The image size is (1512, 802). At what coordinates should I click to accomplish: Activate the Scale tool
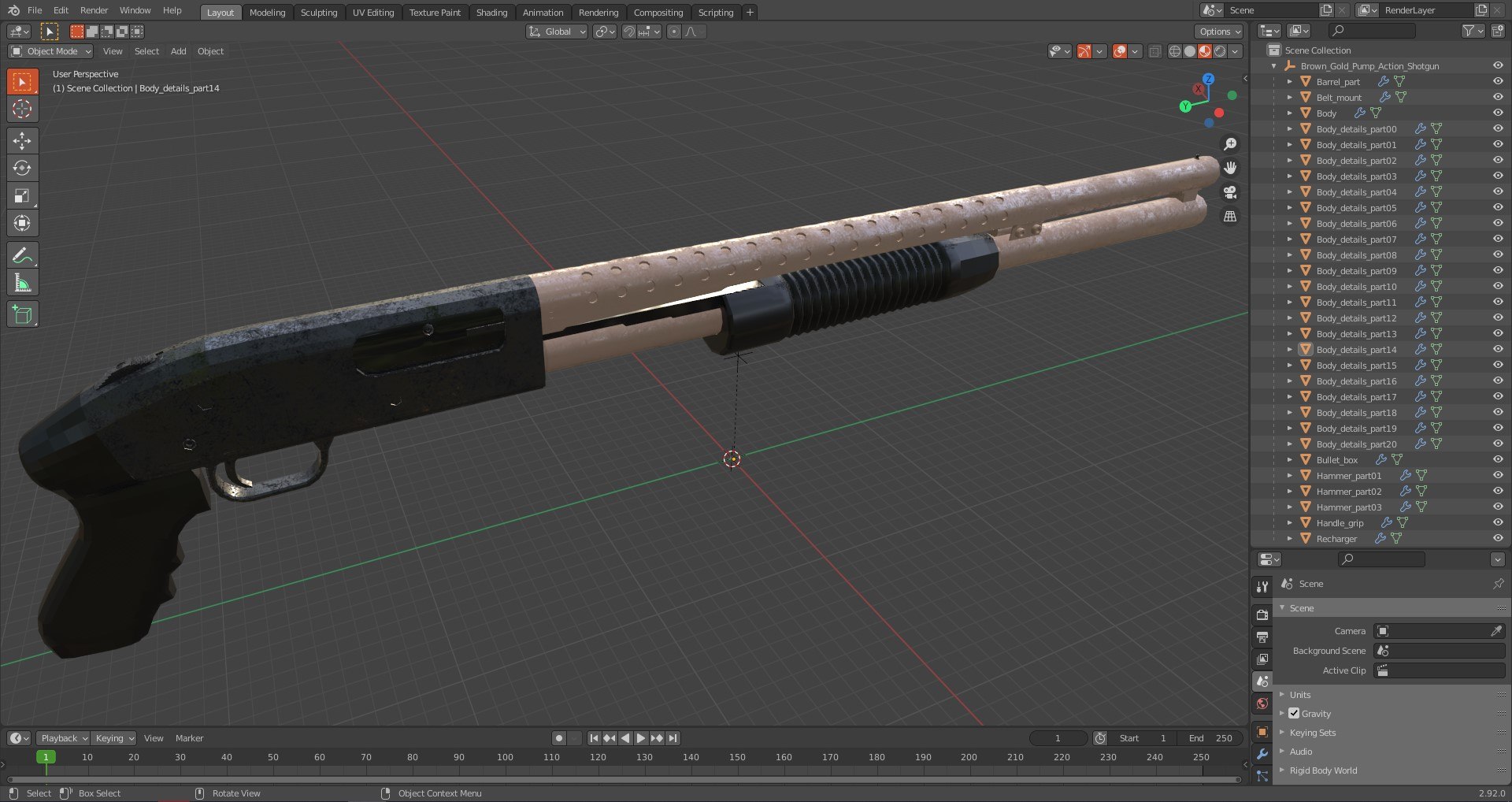pyautogui.click(x=22, y=195)
